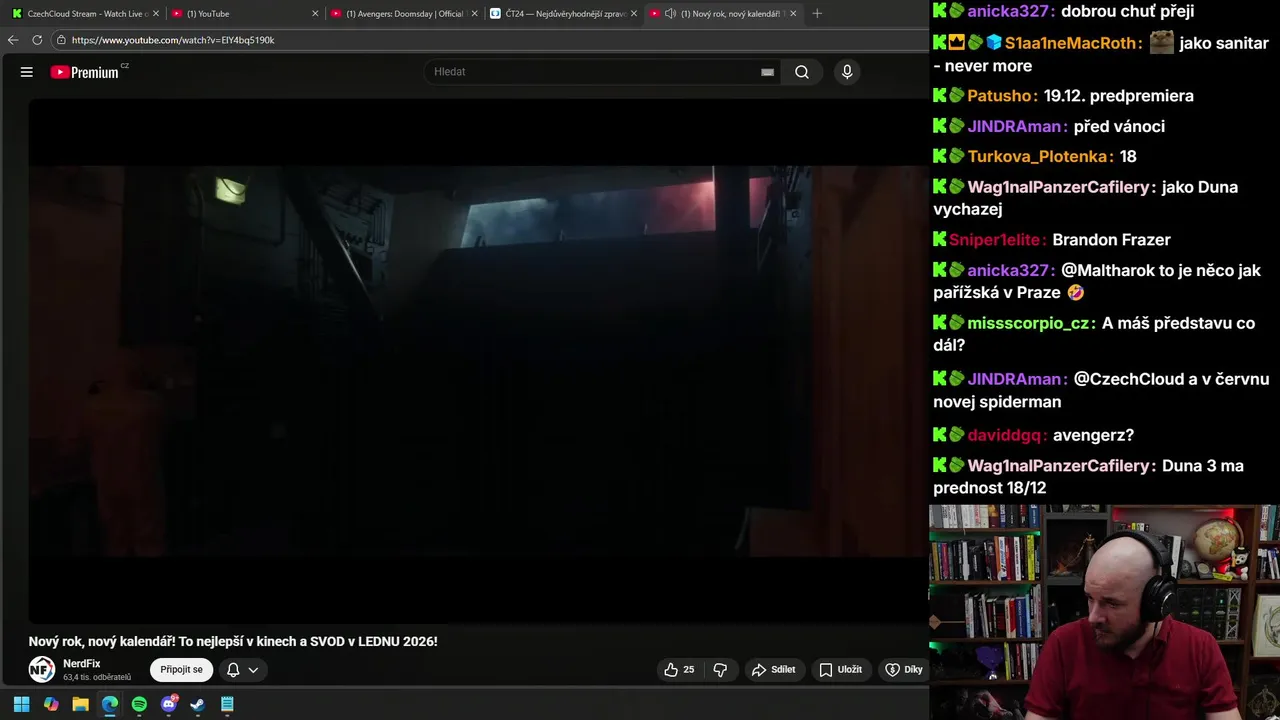Close the ČT24 tab
Image resolution: width=1280 pixels, height=720 pixels.
click(633, 14)
